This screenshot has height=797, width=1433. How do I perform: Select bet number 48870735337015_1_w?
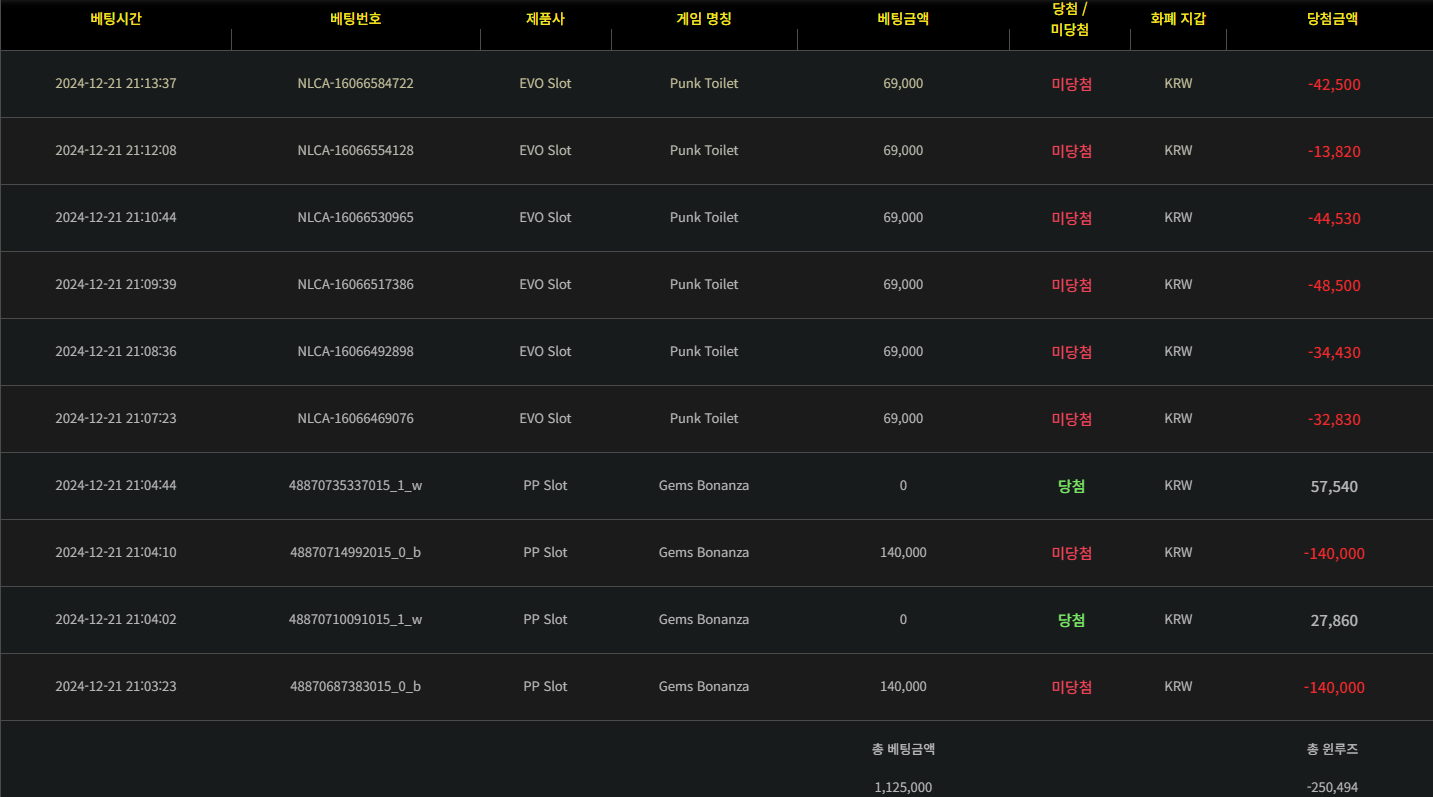point(355,486)
